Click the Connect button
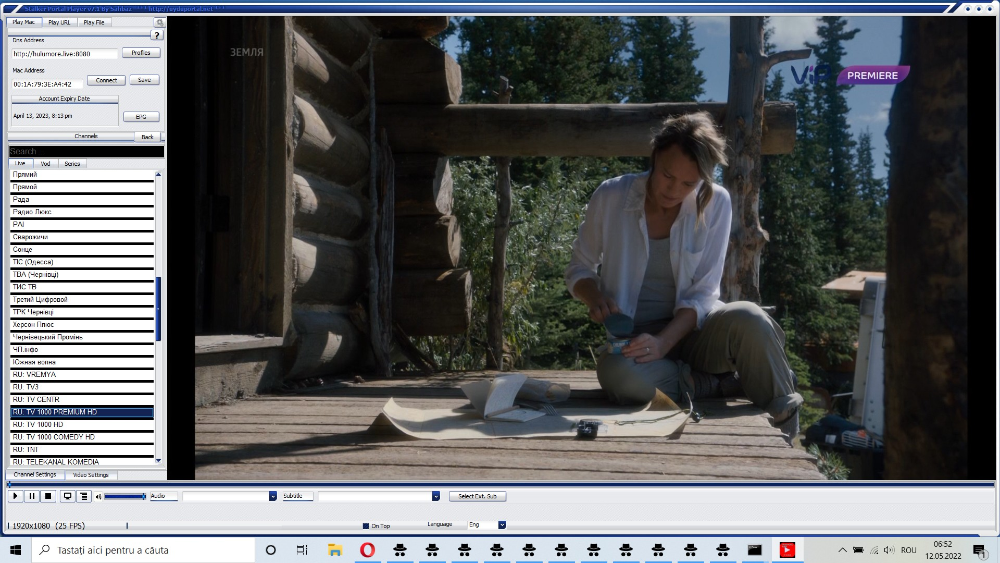1000x563 pixels. (106, 80)
